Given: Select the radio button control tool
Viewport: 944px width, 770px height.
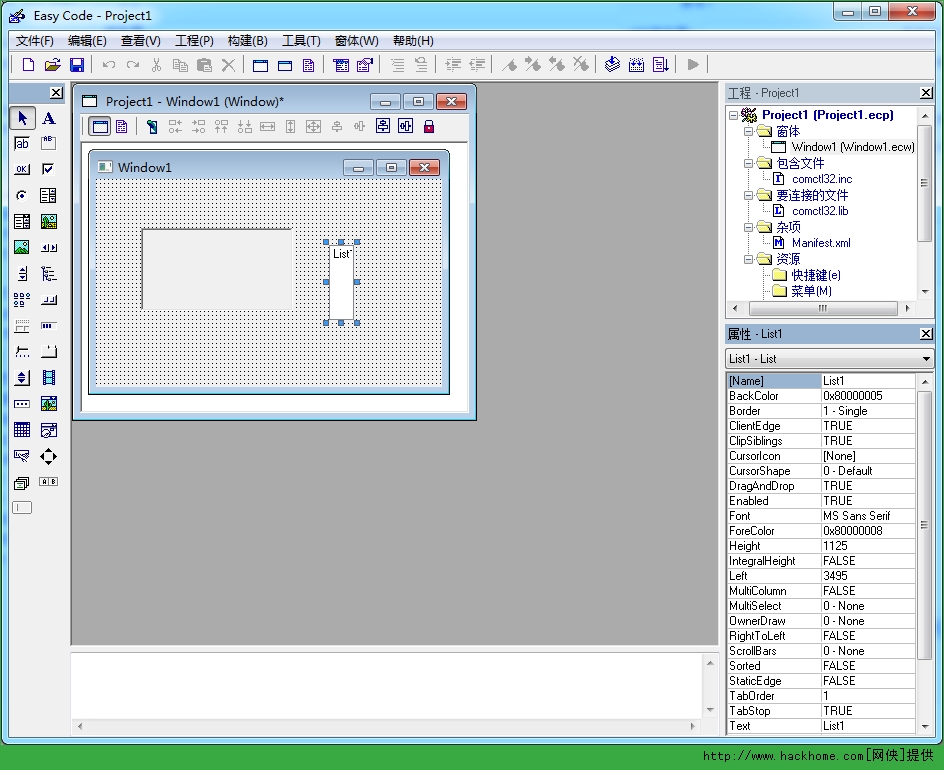Looking at the screenshot, I should click(22, 195).
